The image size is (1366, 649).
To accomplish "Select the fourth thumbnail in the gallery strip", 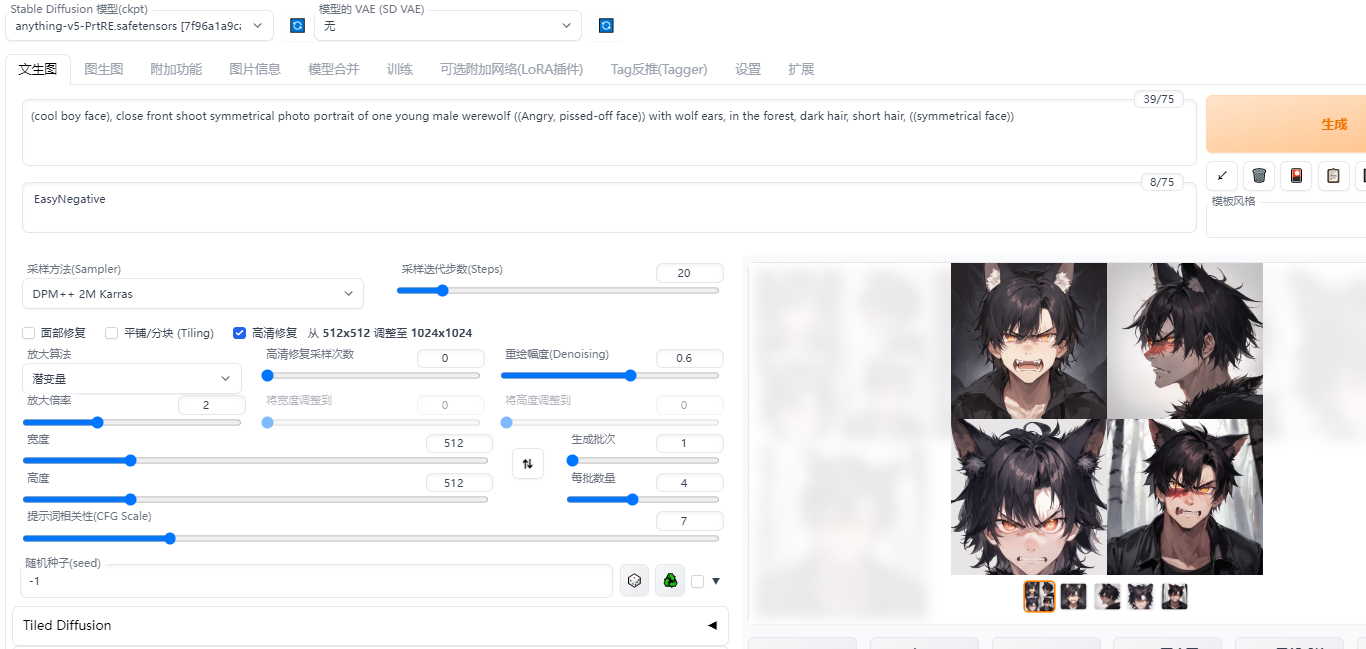I will [x=1141, y=597].
